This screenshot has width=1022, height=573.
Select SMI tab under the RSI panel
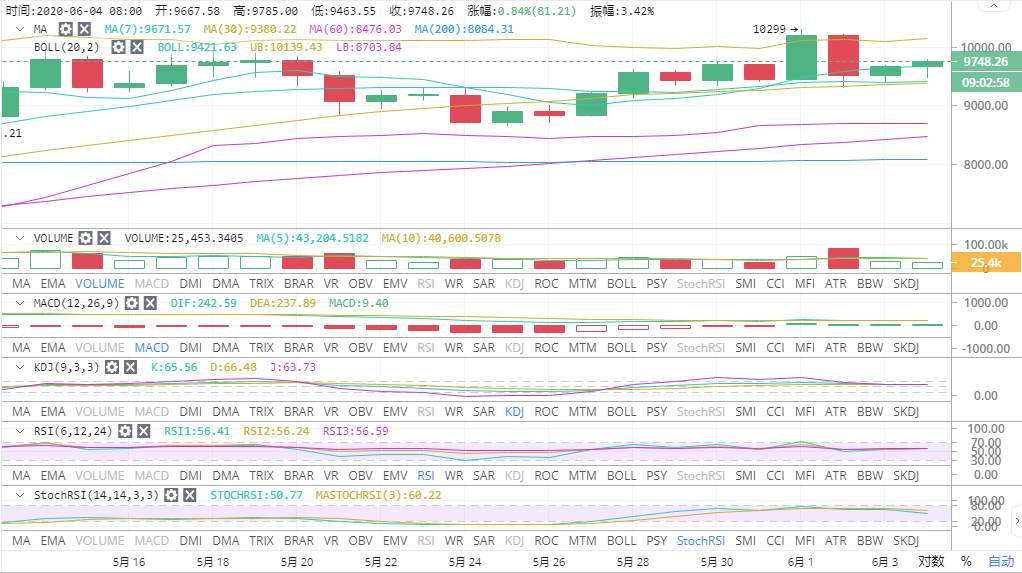tap(746, 476)
